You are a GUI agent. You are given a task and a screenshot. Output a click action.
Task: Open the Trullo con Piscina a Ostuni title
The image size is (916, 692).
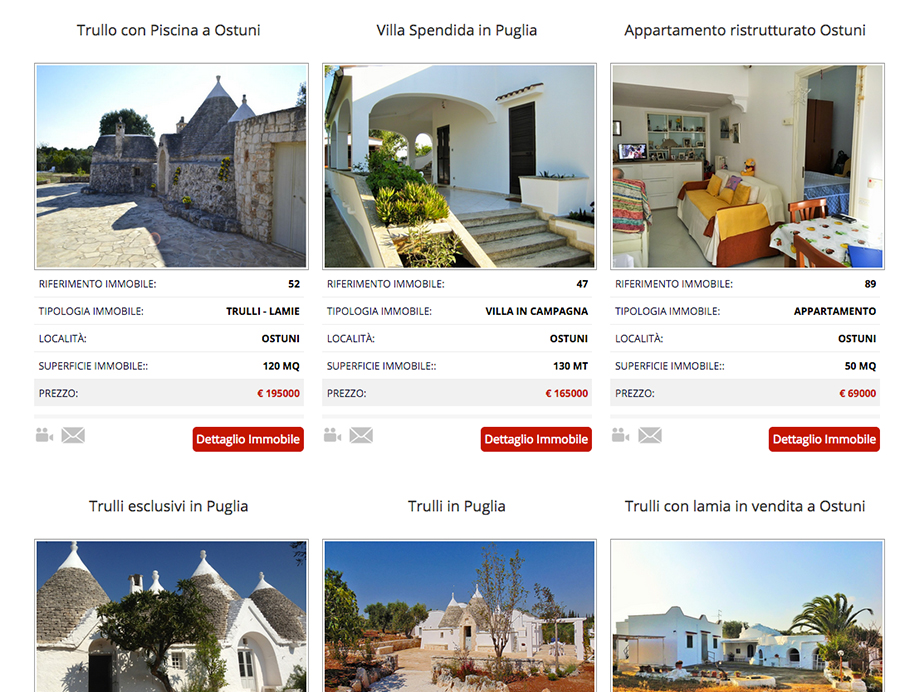[169, 30]
